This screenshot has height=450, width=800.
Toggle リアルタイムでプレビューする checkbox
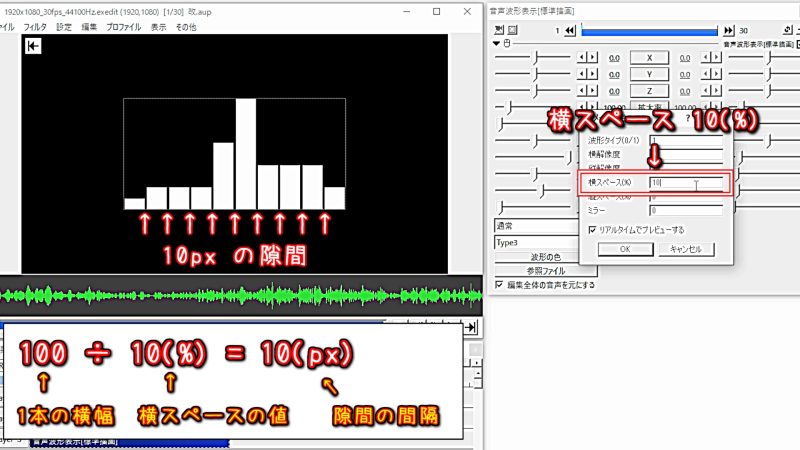tap(592, 230)
